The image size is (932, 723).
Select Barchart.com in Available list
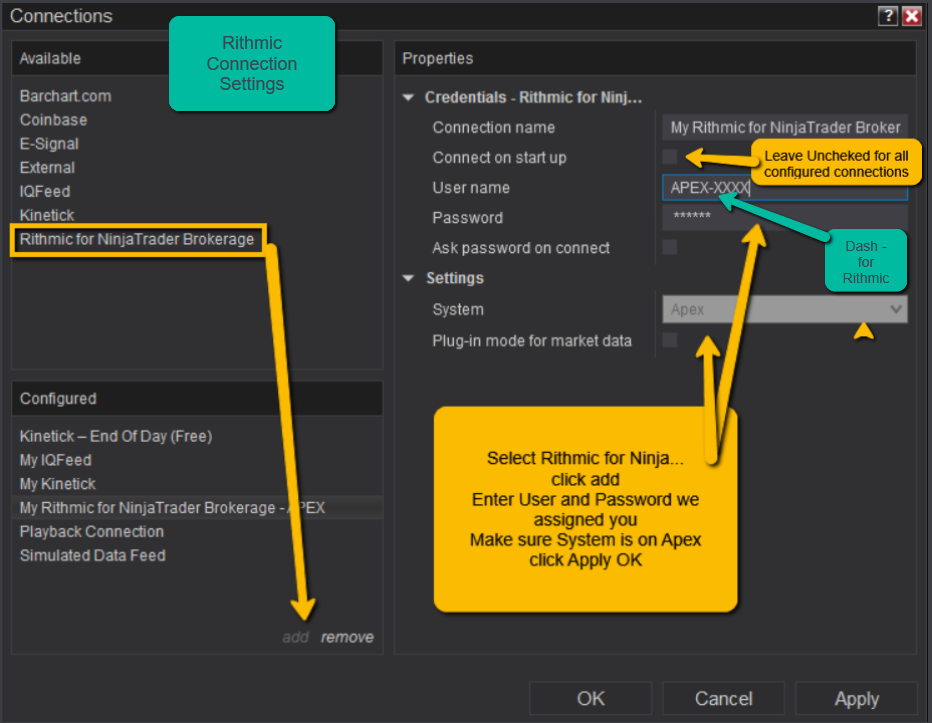(65, 96)
